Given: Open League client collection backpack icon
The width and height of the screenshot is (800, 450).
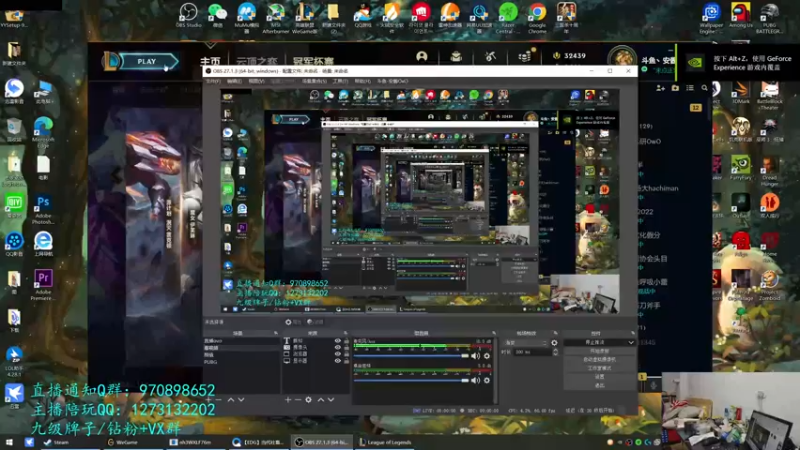Looking at the screenshot, I should [x=456, y=56].
